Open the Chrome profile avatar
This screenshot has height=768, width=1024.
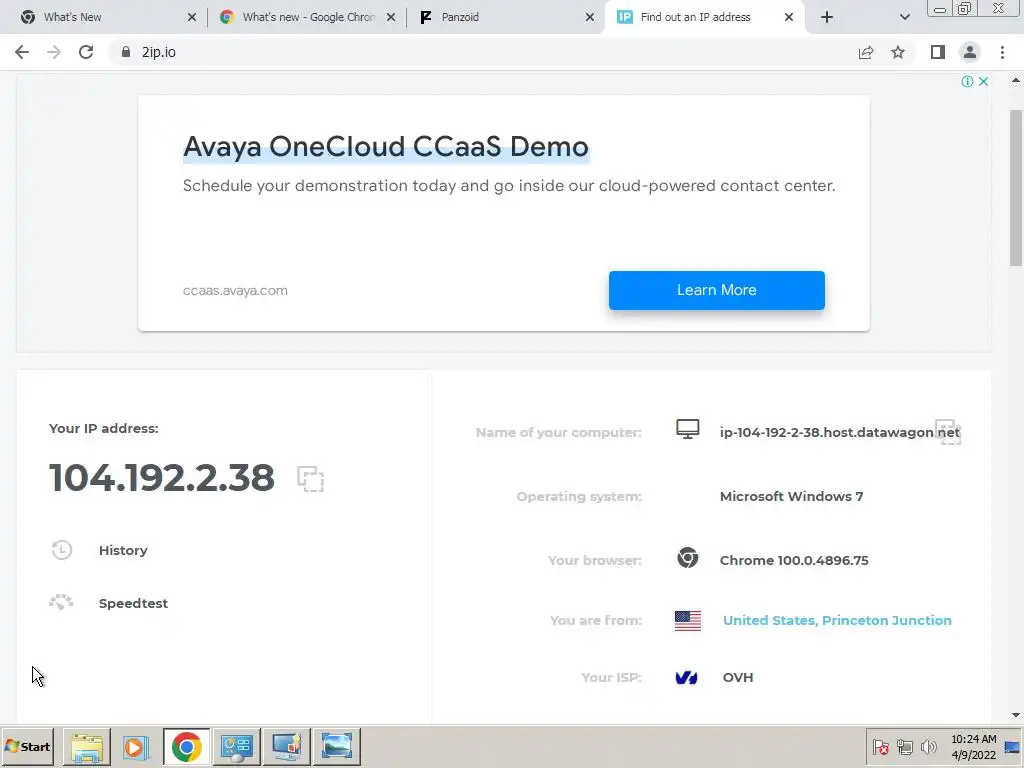[970, 52]
